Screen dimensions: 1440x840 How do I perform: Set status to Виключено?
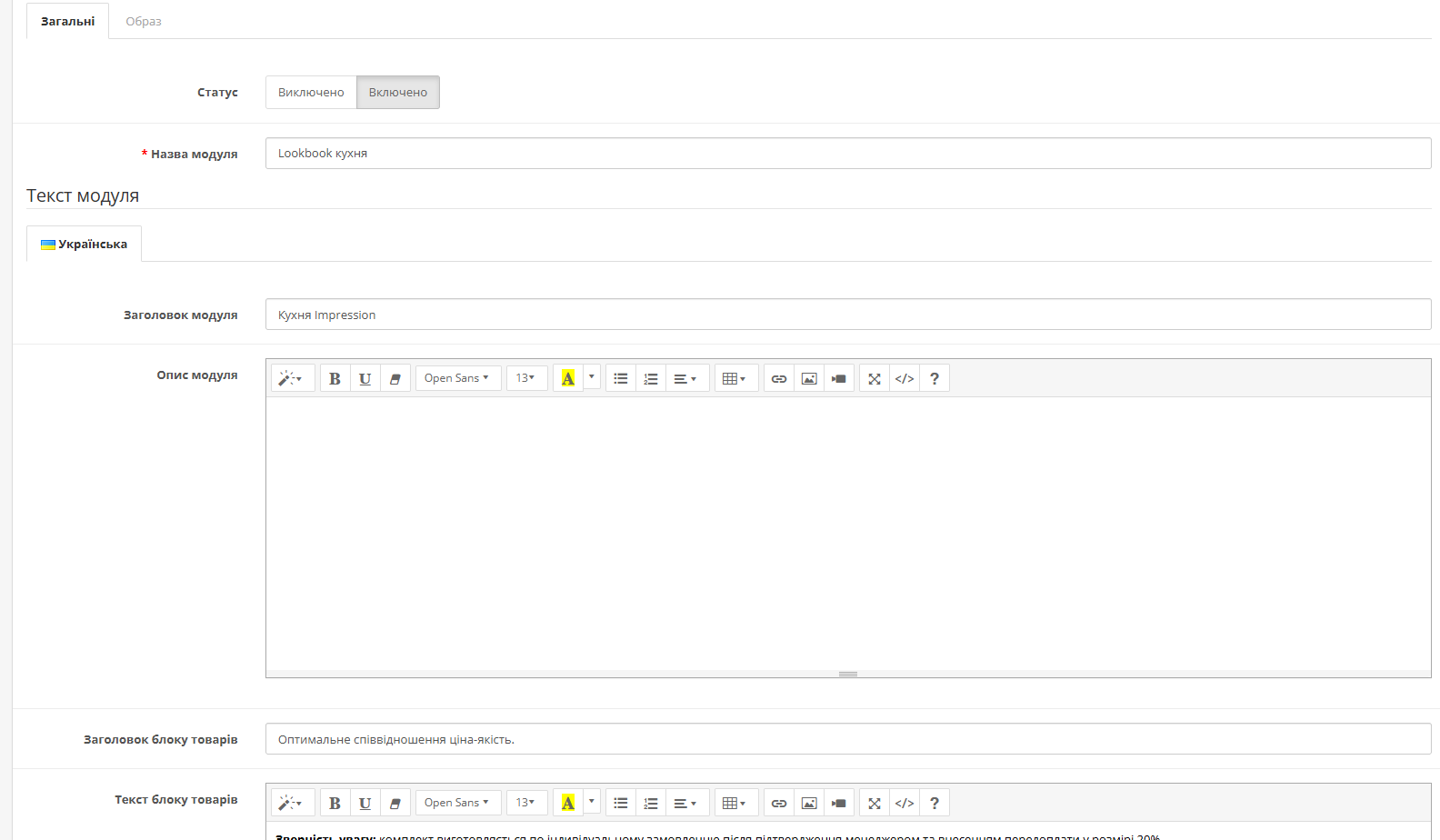(x=311, y=92)
